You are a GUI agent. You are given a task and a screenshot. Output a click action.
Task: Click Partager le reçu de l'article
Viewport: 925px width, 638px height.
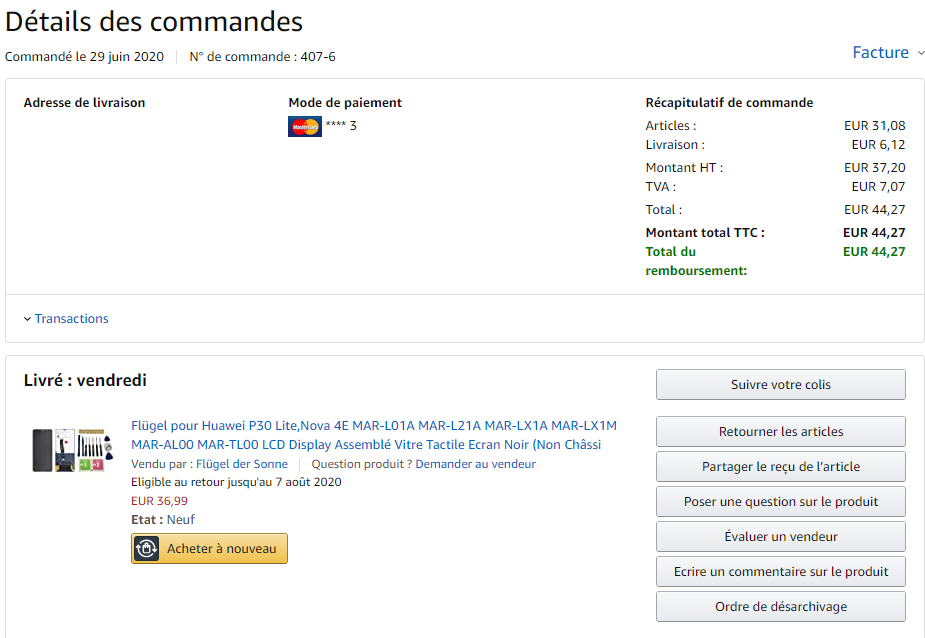coord(780,467)
